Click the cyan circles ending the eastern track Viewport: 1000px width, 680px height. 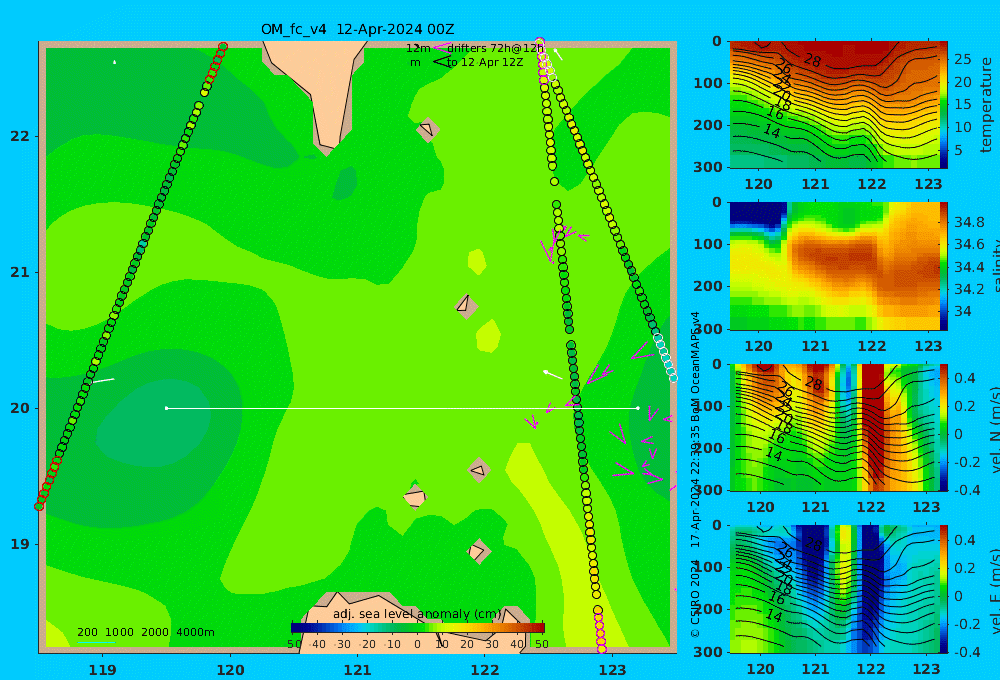tap(666, 357)
